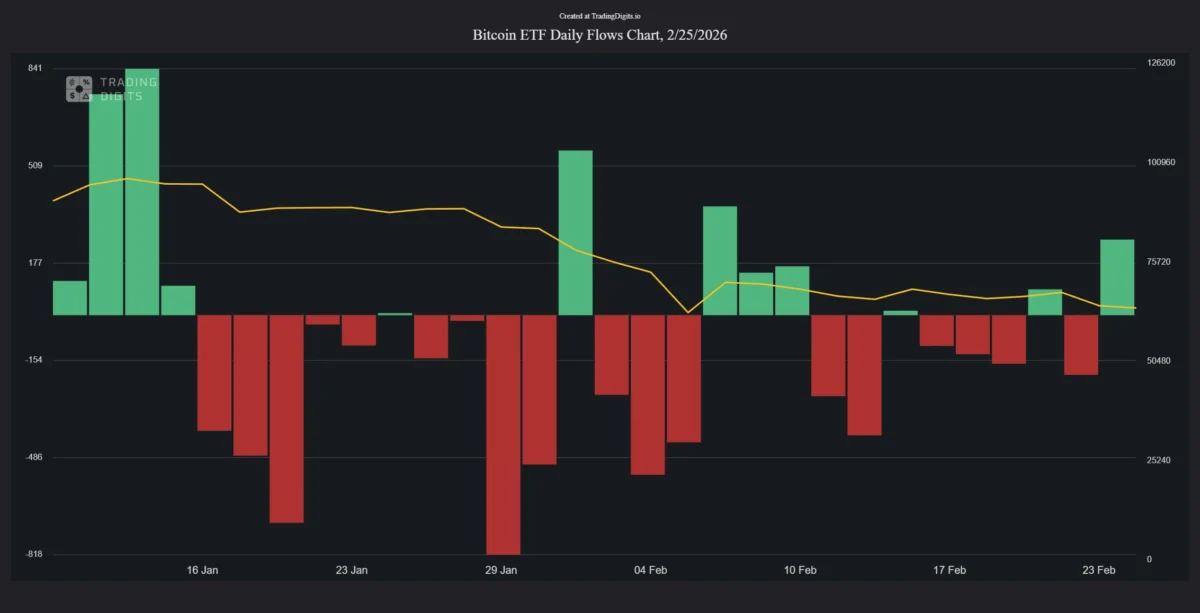Screen dimensions: 1200x613
Task: Click the 04 Feb date label
Action: click(x=651, y=570)
